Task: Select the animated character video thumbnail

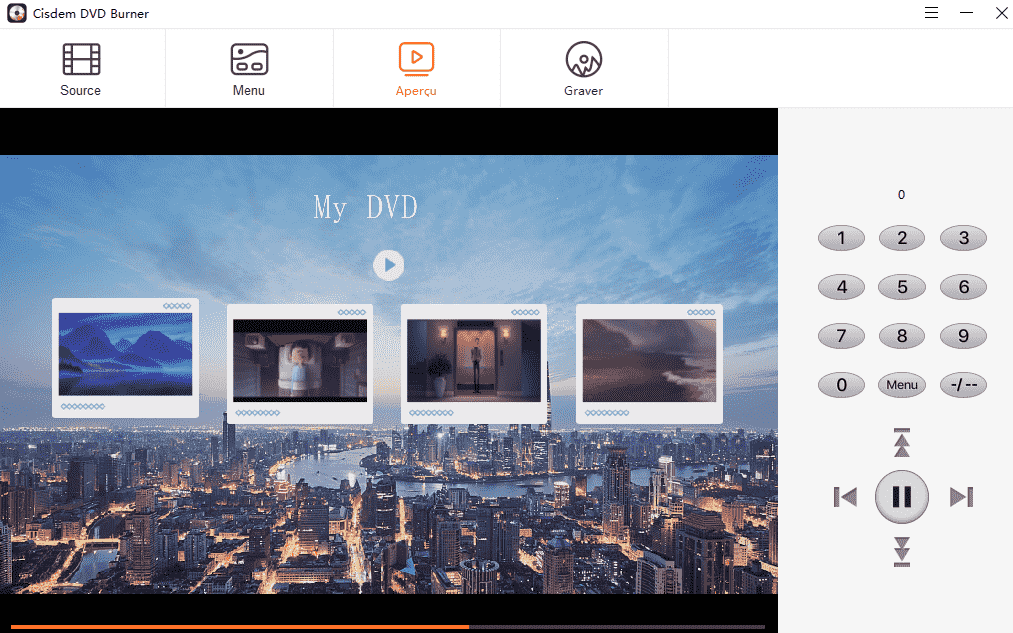Action: pos(300,360)
